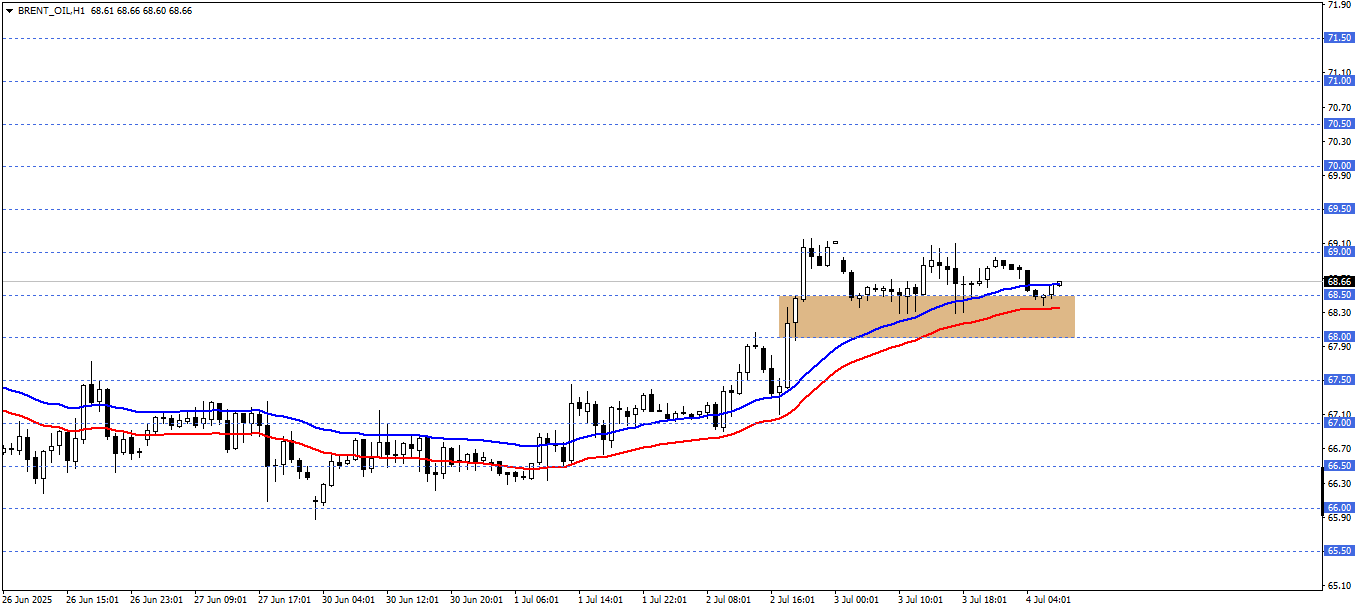Viewport: 1362px width, 611px height.
Task: Click the 70.30 price scale value
Action: click(x=1340, y=141)
